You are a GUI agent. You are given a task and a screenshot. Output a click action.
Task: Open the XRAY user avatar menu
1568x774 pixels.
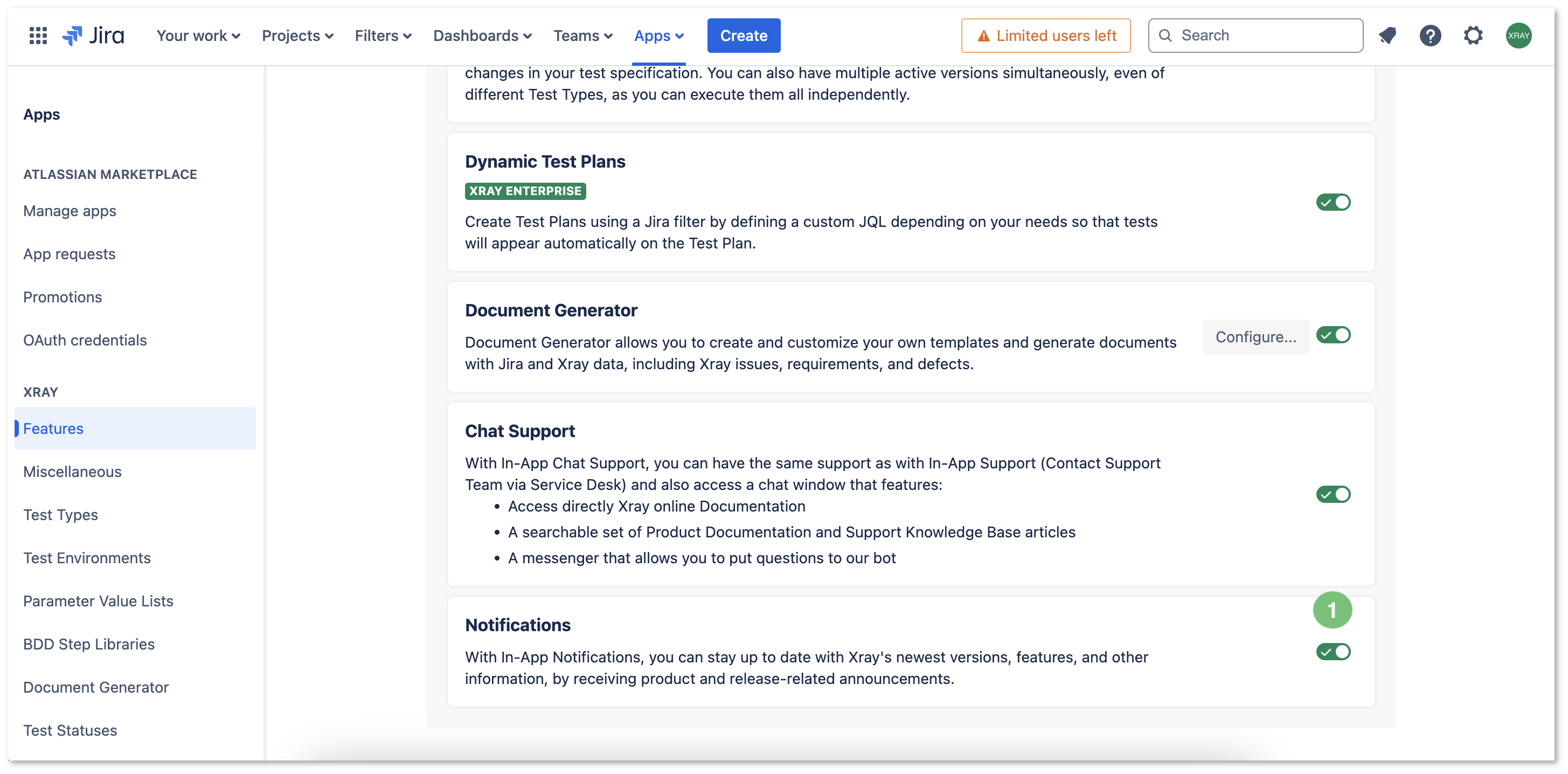pyautogui.click(x=1518, y=36)
